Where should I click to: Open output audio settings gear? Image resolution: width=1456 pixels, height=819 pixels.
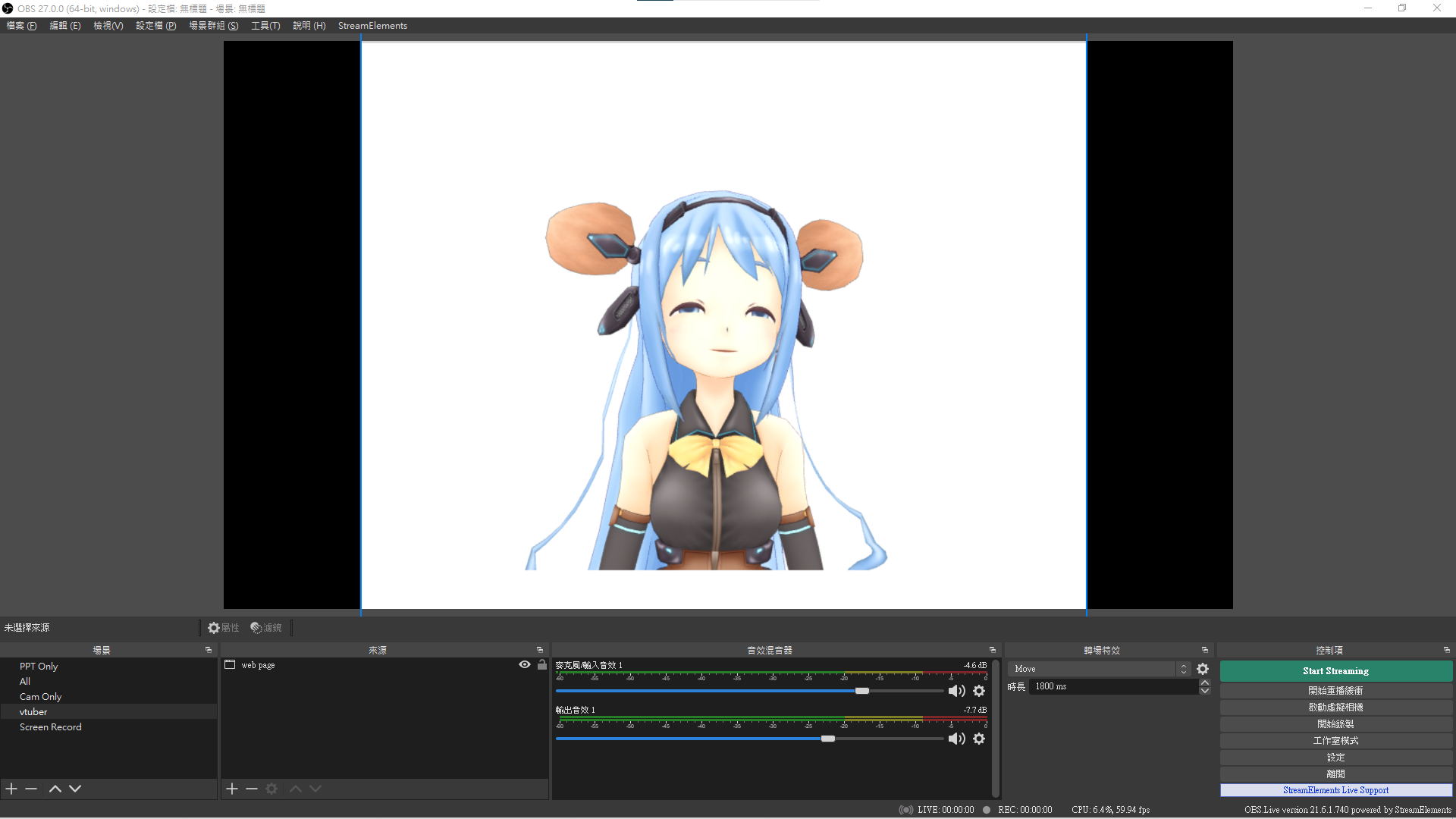[x=979, y=739]
